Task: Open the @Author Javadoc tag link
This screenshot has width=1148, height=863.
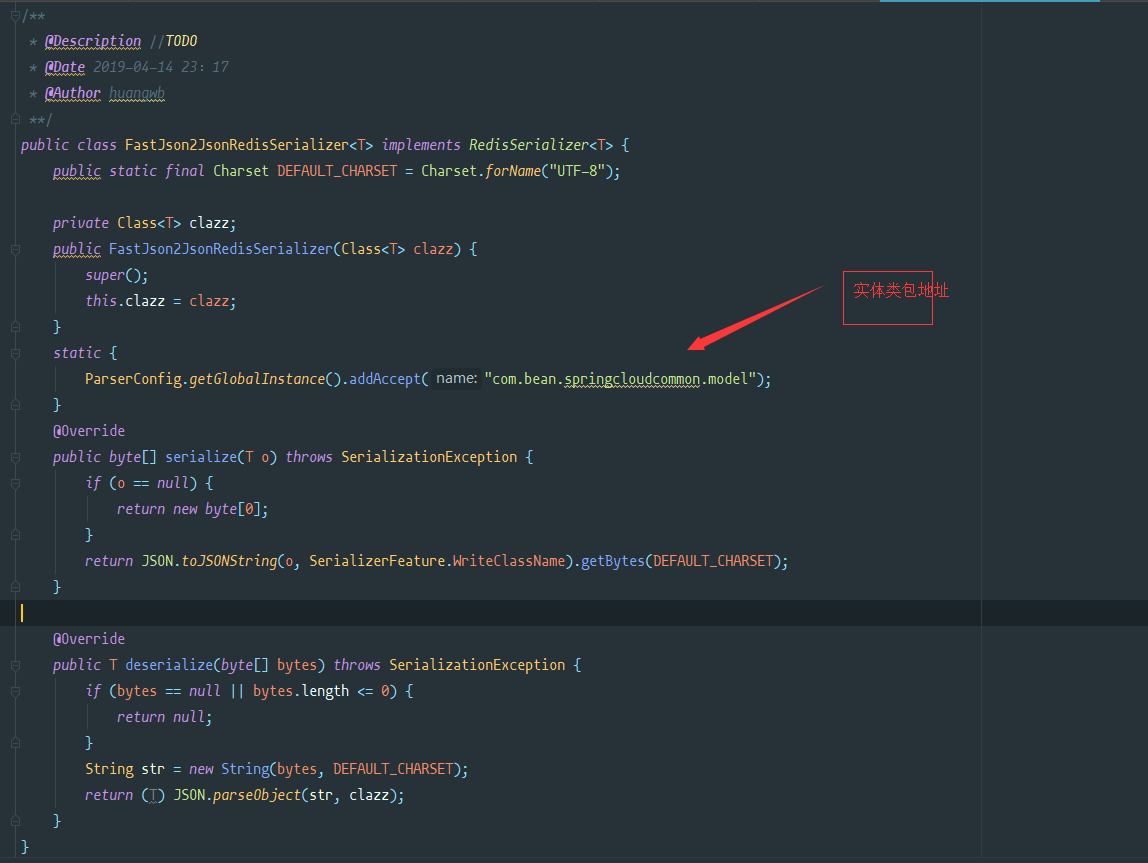Action: [72, 92]
